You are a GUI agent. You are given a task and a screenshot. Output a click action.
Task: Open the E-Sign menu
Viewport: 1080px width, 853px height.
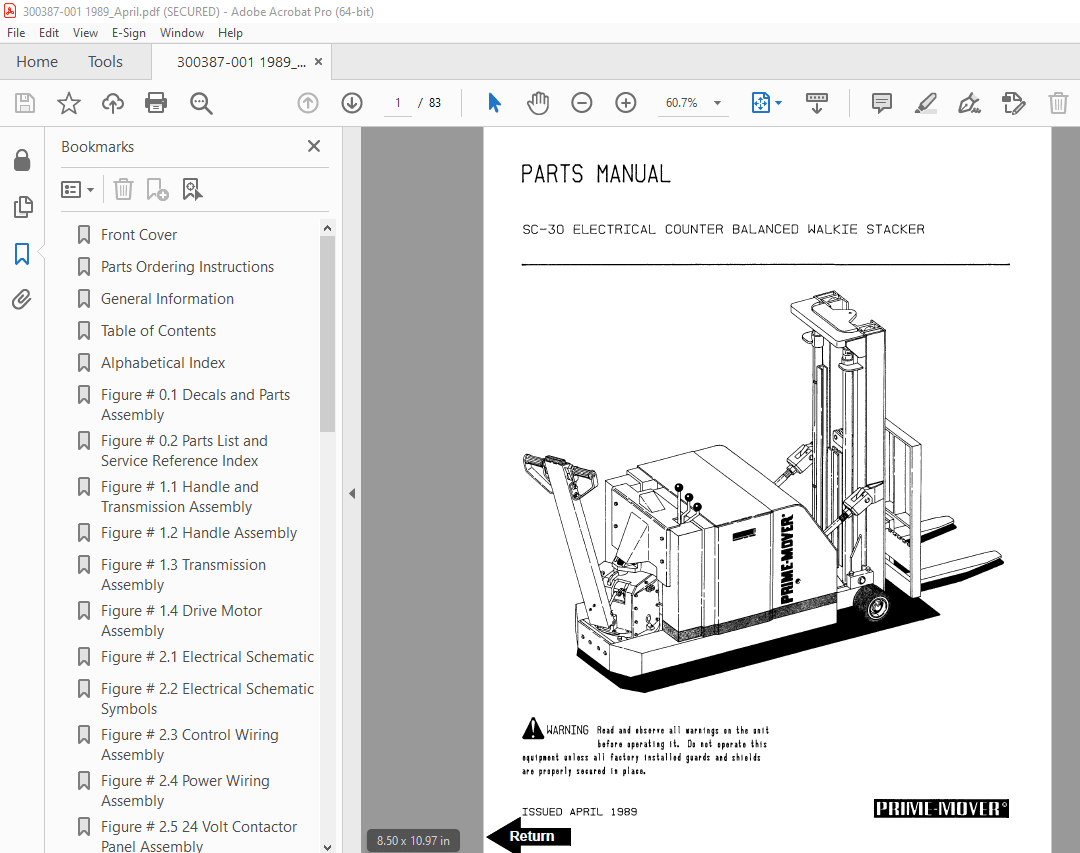[129, 32]
